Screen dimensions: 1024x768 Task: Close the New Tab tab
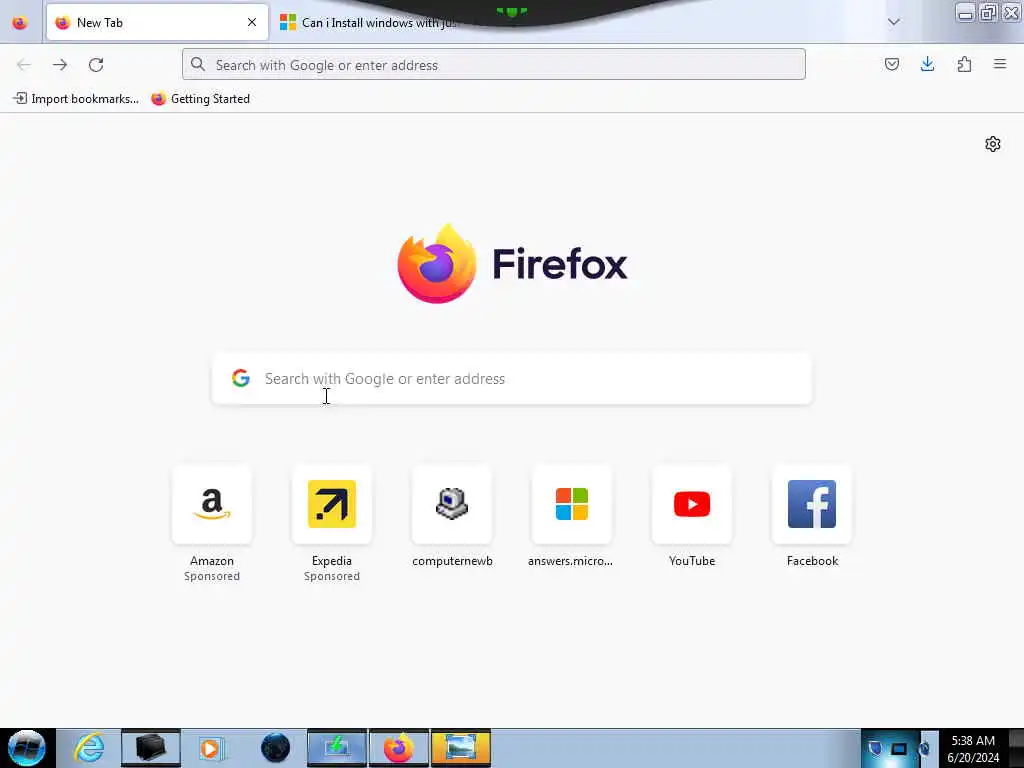(x=251, y=23)
